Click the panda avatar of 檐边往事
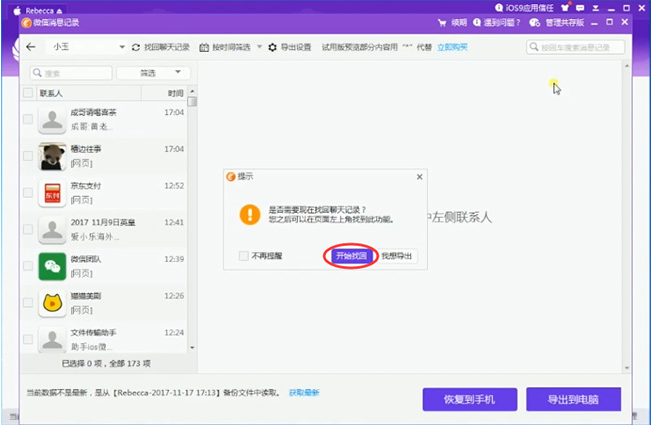 (x=52, y=156)
